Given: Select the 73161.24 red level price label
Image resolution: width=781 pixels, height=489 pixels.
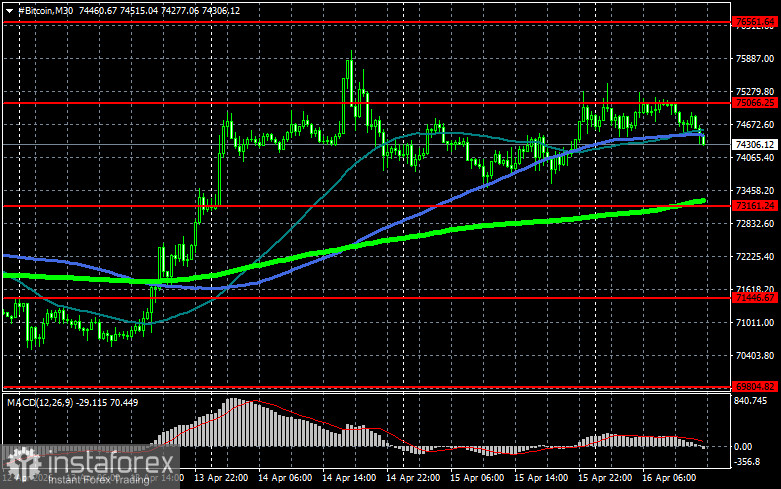Looking at the screenshot, I should (755, 206).
